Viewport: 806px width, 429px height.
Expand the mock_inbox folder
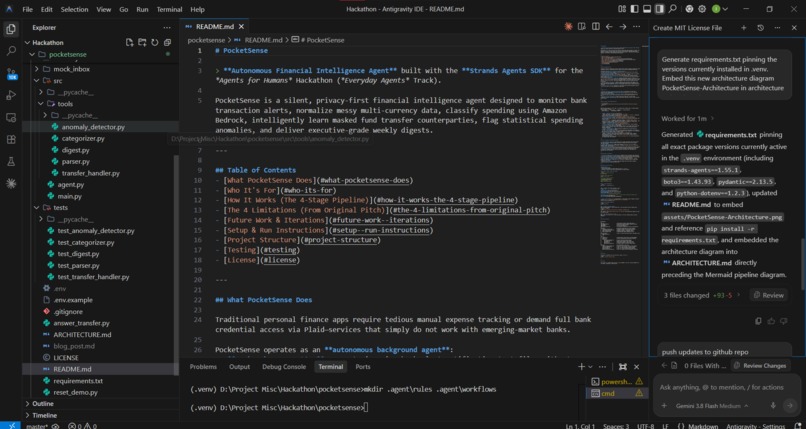pos(36,69)
